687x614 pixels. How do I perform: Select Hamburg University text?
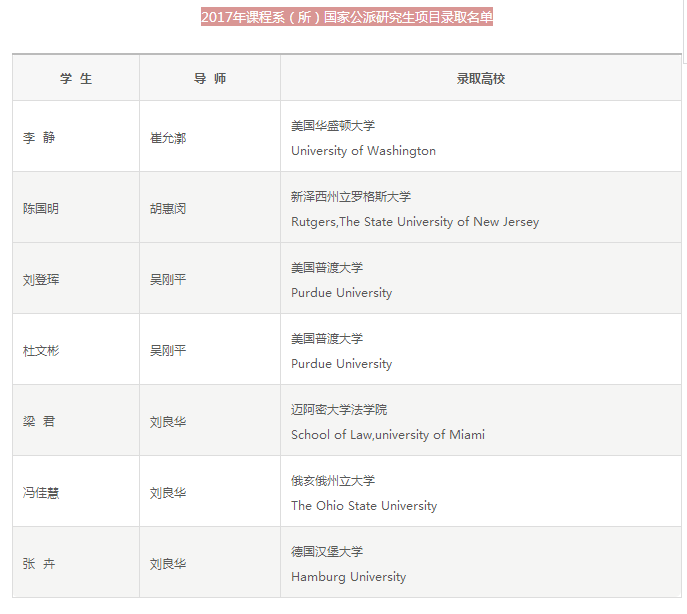[348, 577]
